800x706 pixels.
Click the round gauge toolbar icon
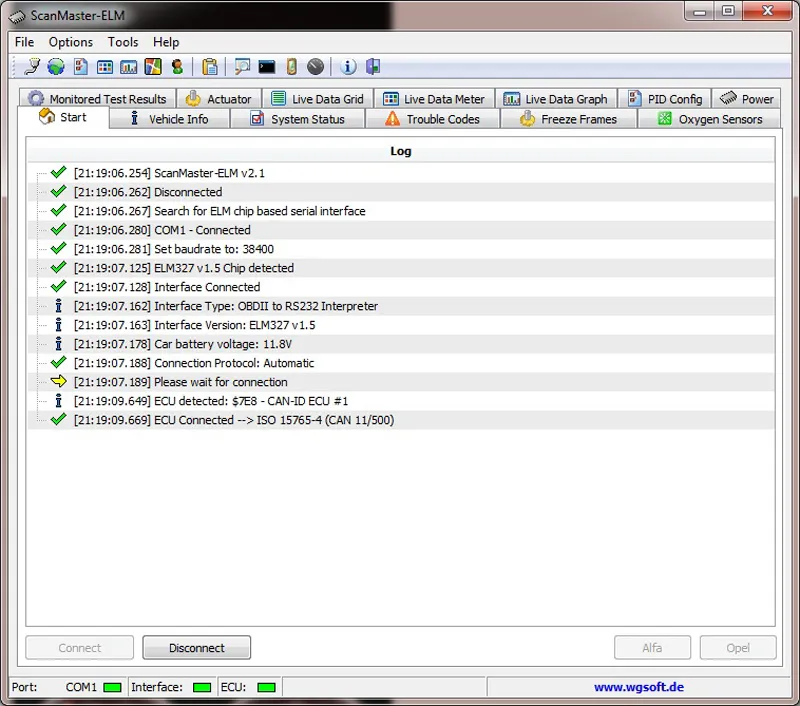point(316,67)
